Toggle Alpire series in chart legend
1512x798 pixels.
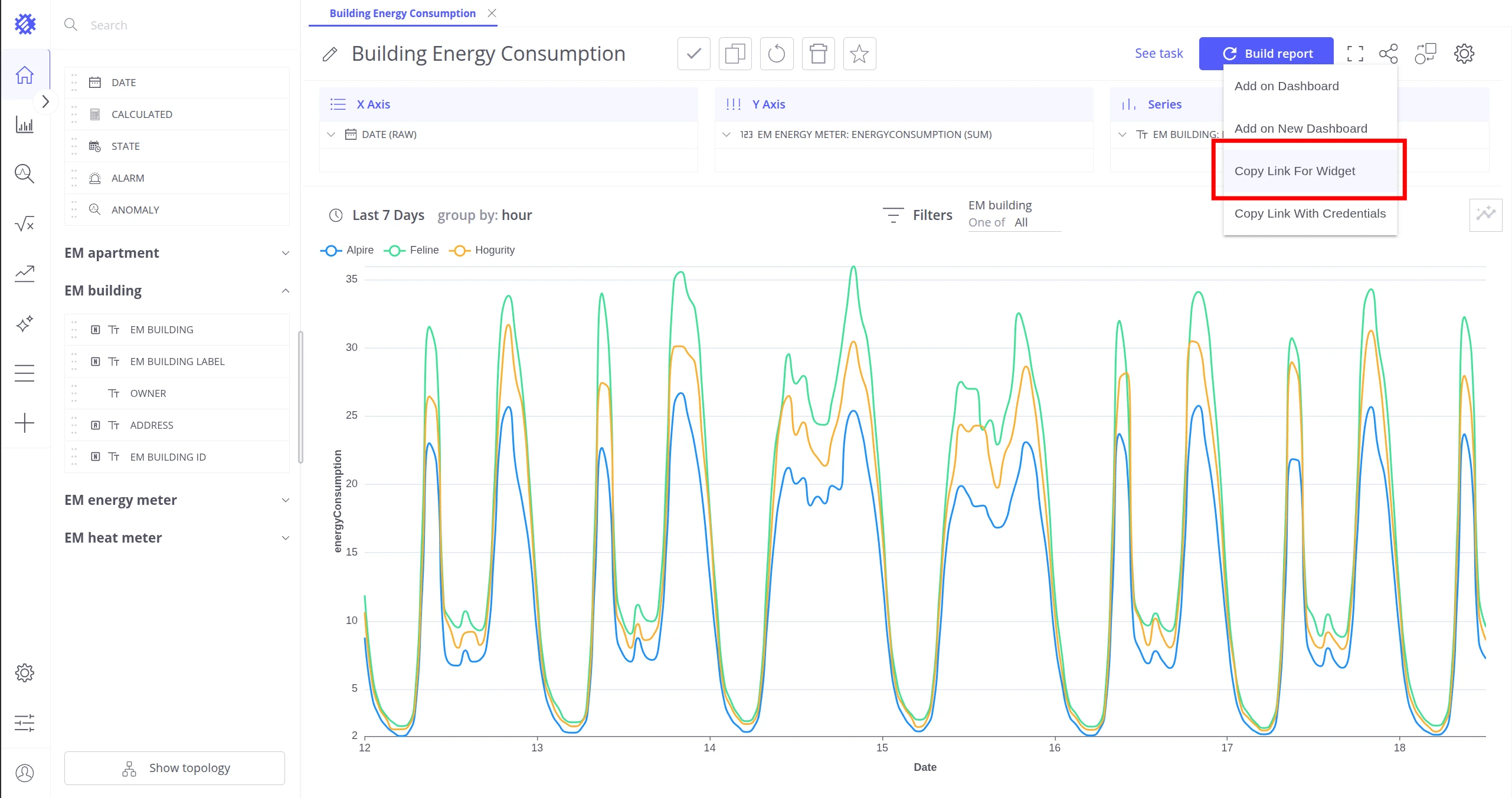coord(347,250)
